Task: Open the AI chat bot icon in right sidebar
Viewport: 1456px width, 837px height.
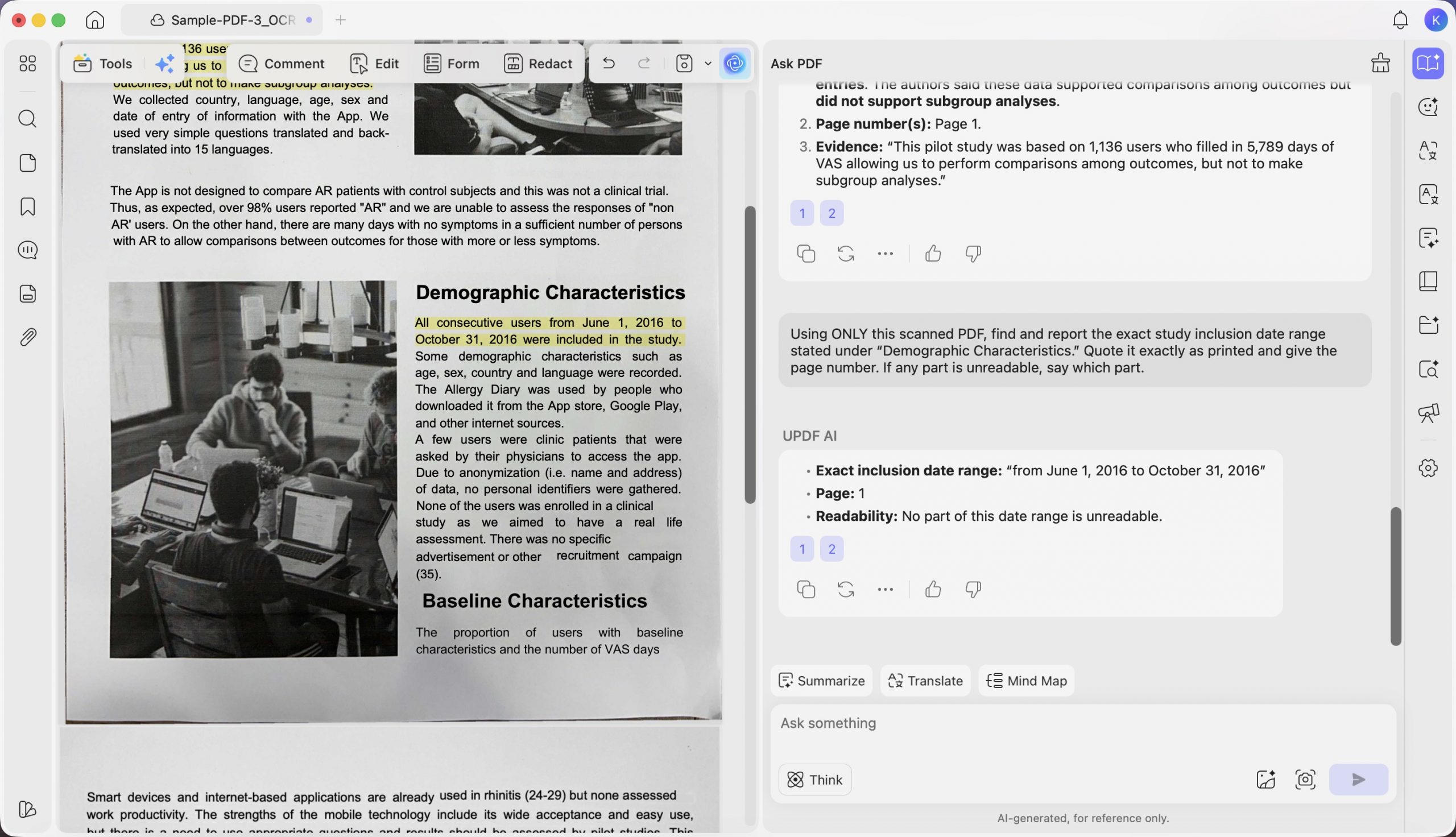Action: click(1428, 107)
